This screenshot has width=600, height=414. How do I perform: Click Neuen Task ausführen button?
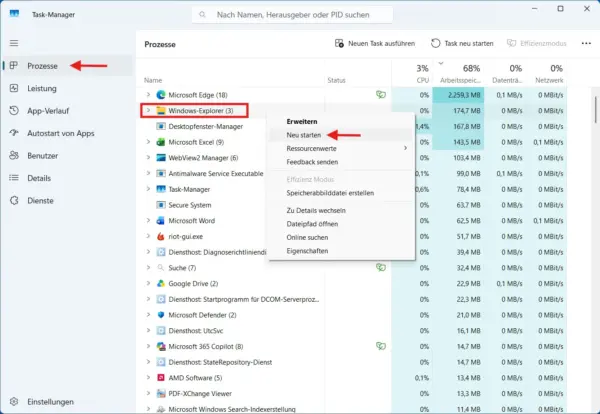point(375,43)
